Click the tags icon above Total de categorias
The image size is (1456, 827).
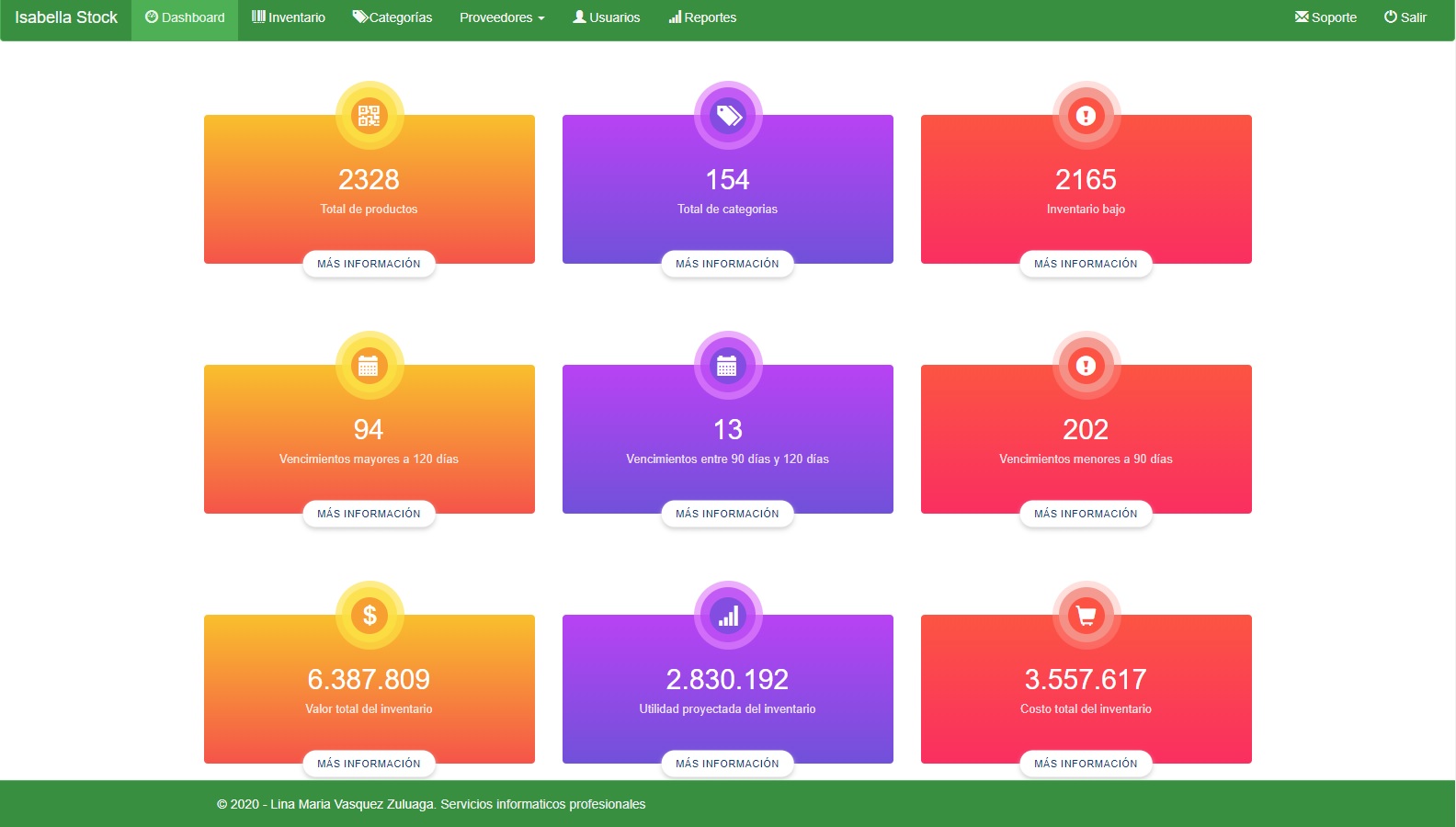click(x=728, y=116)
